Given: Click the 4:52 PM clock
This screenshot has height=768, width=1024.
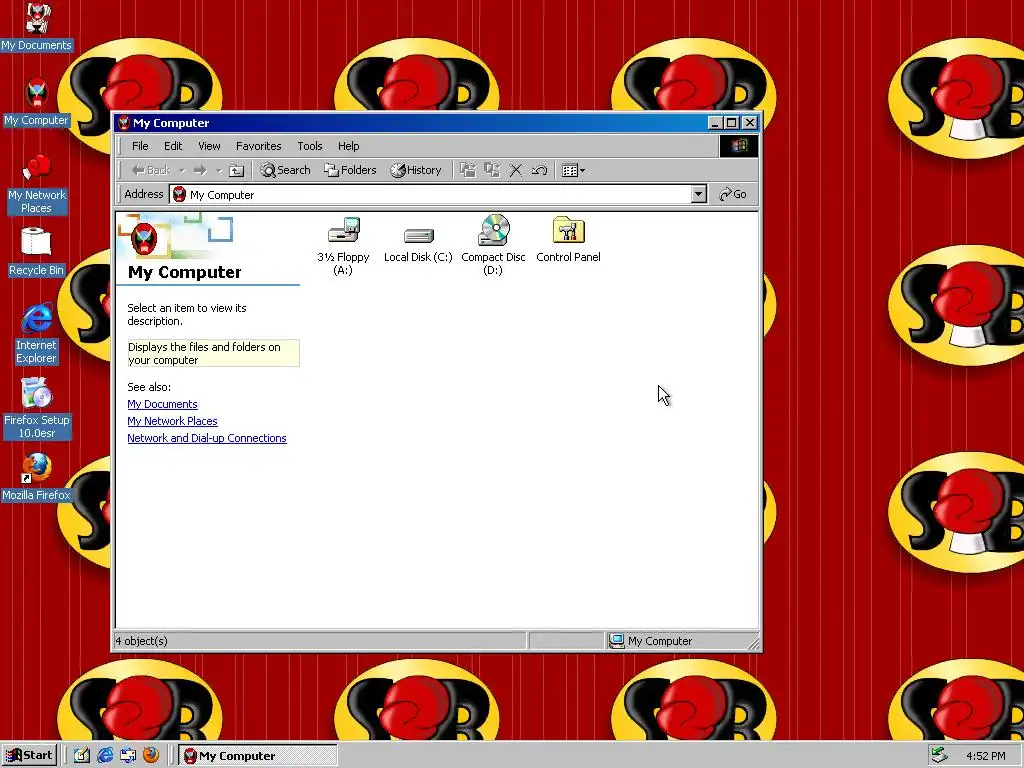Looking at the screenshot, I should (x=985, y=756).
